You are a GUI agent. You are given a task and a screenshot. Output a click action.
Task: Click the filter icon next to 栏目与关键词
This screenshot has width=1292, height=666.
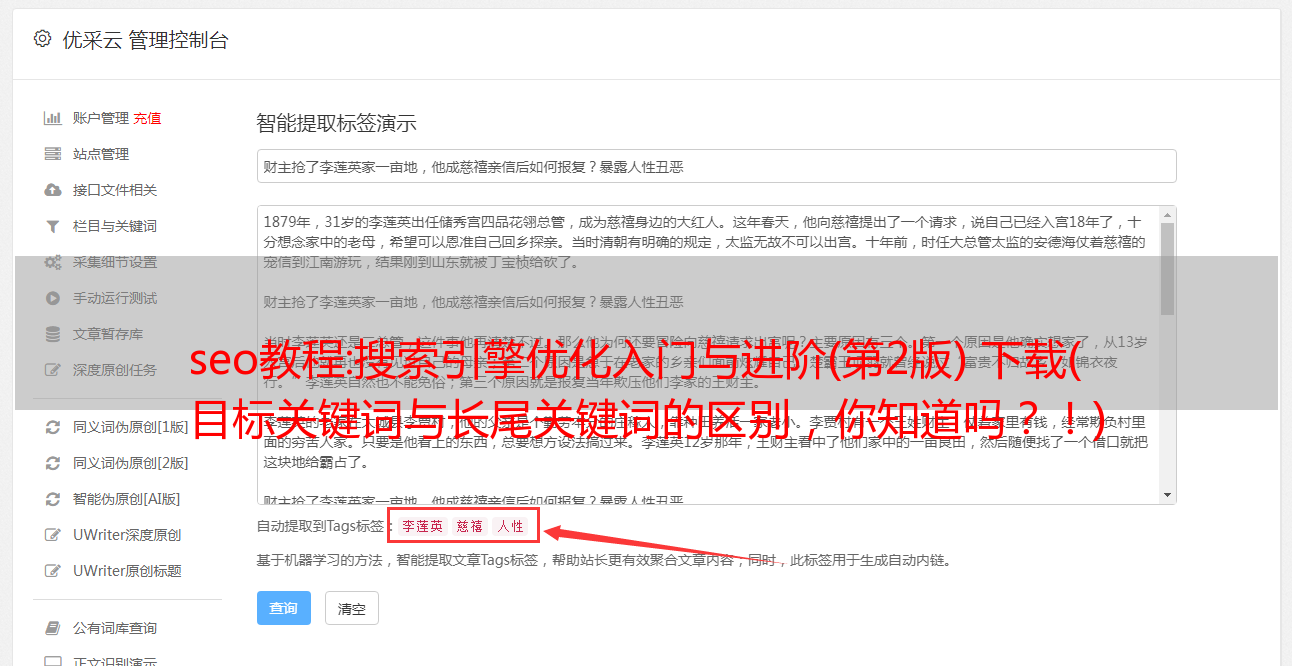[53, 226]
